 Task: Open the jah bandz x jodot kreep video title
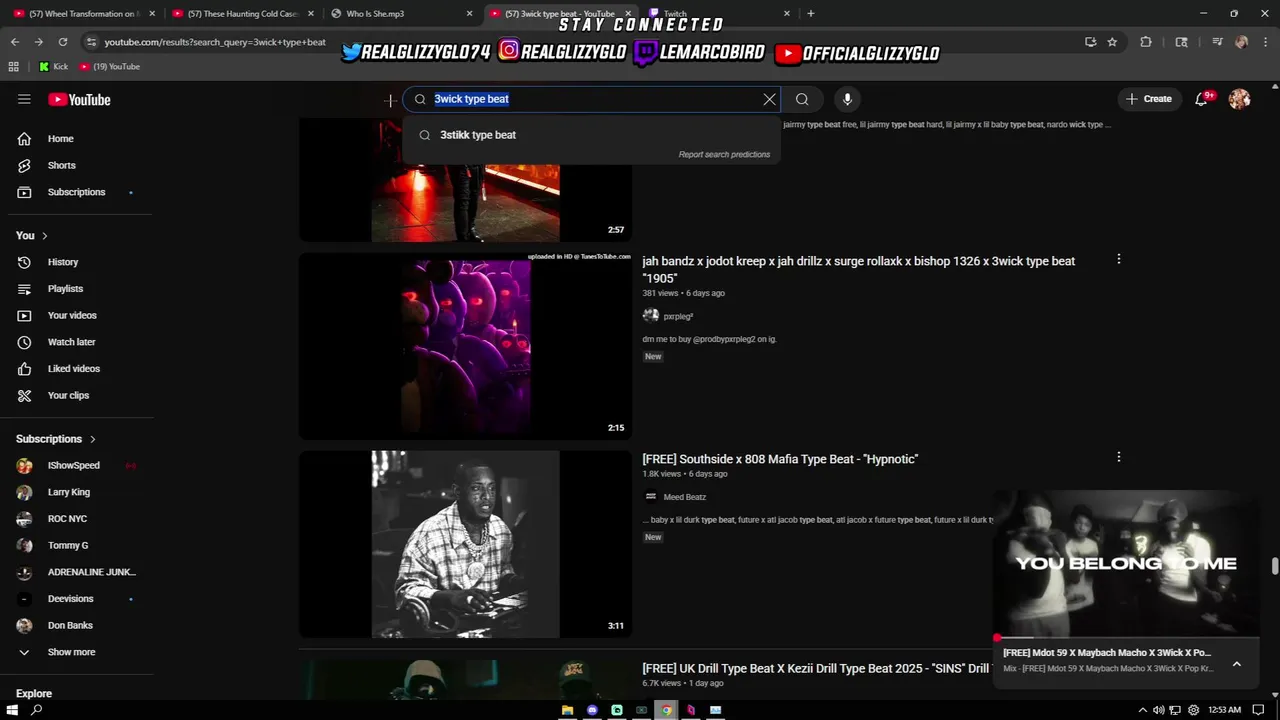click(858, 269)
